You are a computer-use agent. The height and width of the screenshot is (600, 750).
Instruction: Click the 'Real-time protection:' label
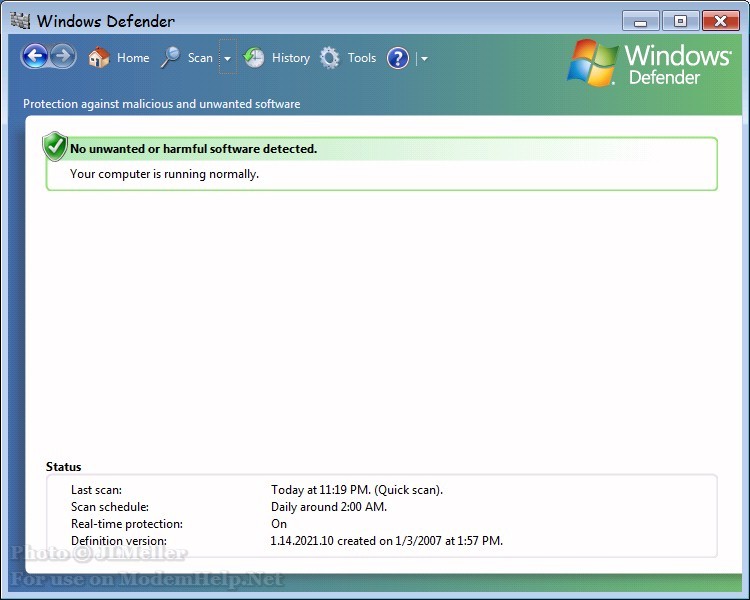tap(127, 524)
